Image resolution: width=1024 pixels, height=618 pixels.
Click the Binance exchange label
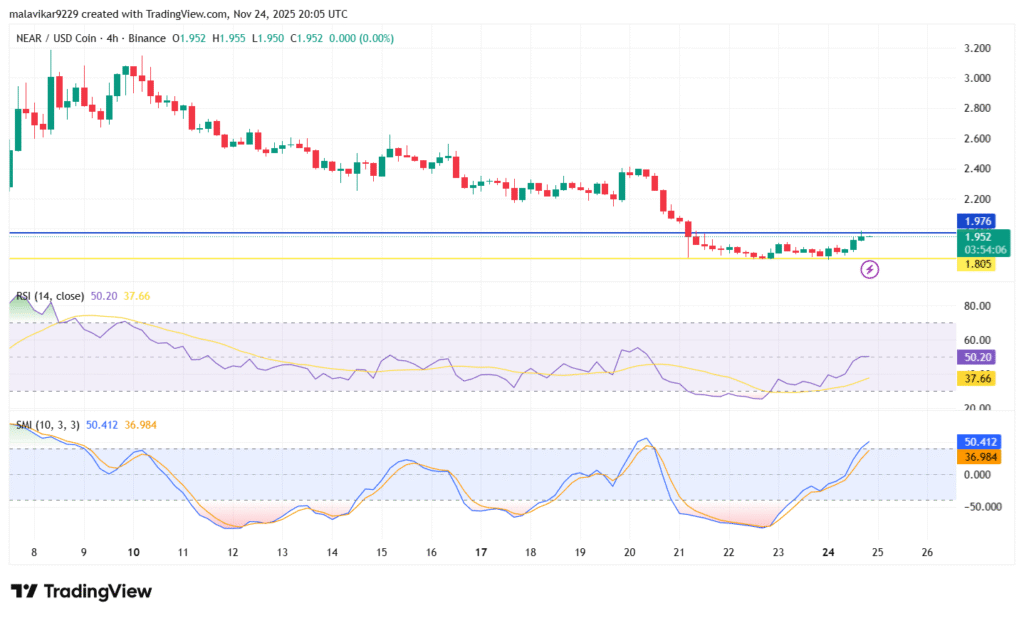click(147, 38)
